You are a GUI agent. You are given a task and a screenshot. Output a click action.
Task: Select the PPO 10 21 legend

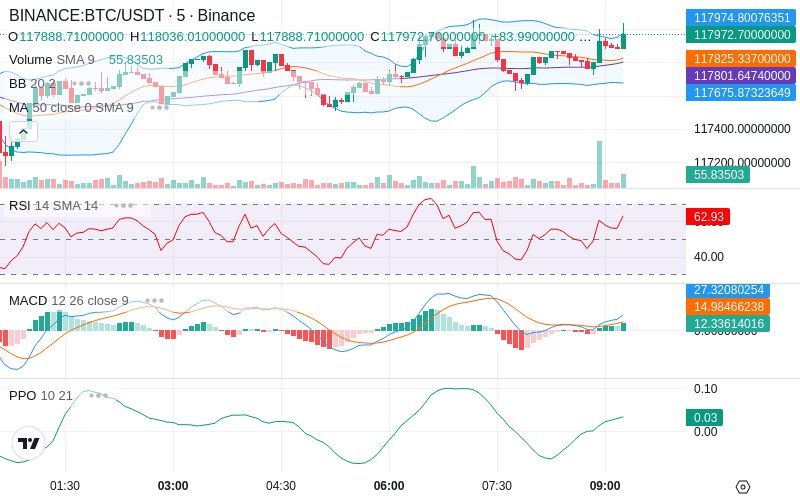pyautogui.click(x=41, y=395)
